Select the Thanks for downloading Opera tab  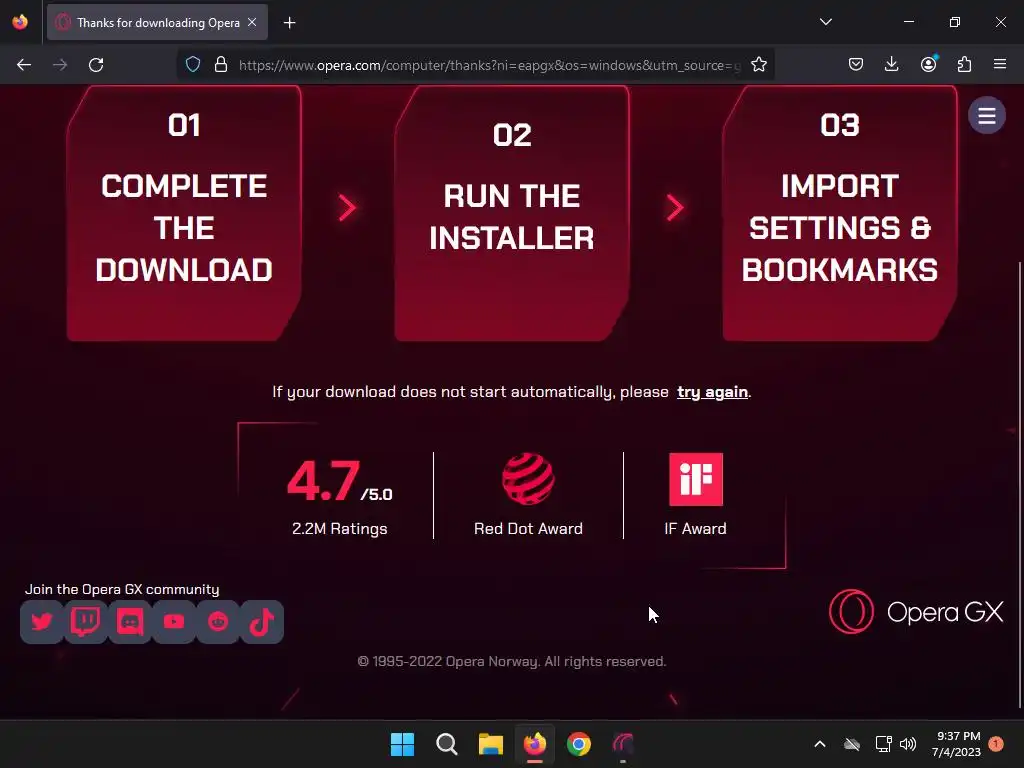tap(157, 22)
